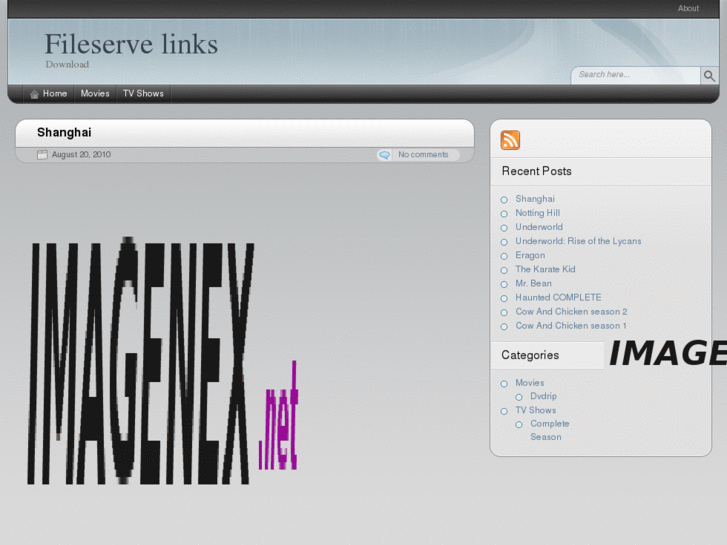Go to the Home menu item
727x545 pixels.
[x=55, y=94]
